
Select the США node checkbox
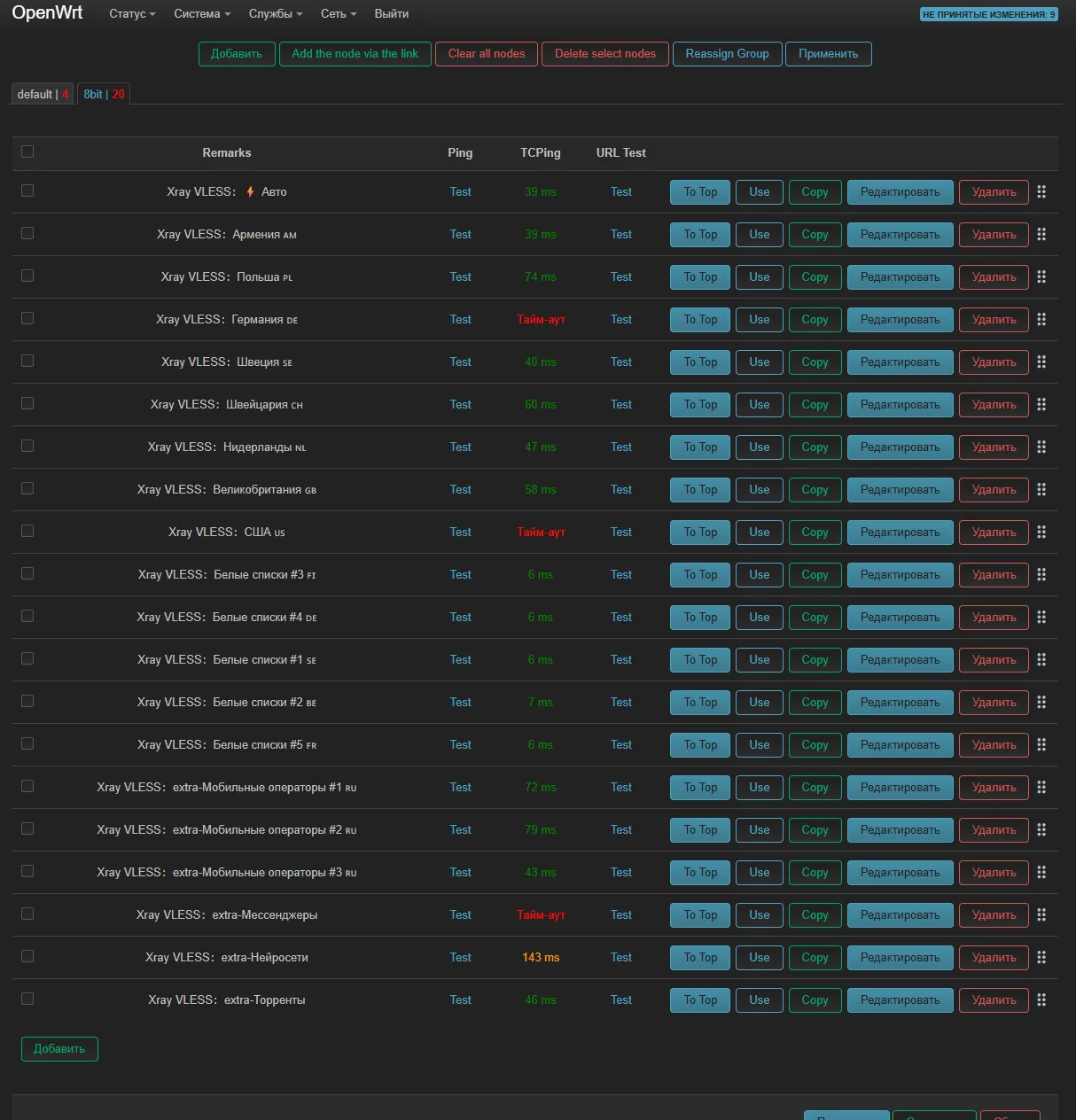click(27, 531)
